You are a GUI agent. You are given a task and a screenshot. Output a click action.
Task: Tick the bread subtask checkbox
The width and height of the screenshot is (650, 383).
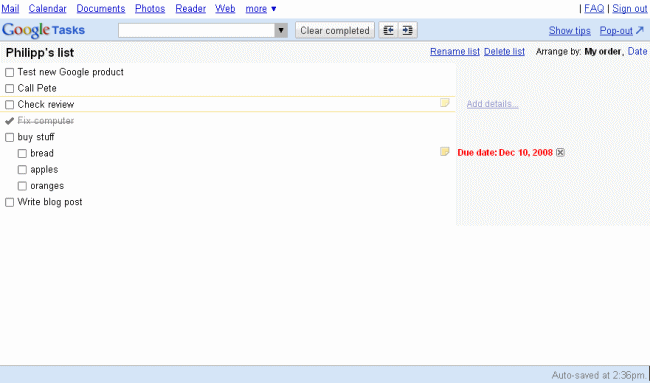point(22,154)
